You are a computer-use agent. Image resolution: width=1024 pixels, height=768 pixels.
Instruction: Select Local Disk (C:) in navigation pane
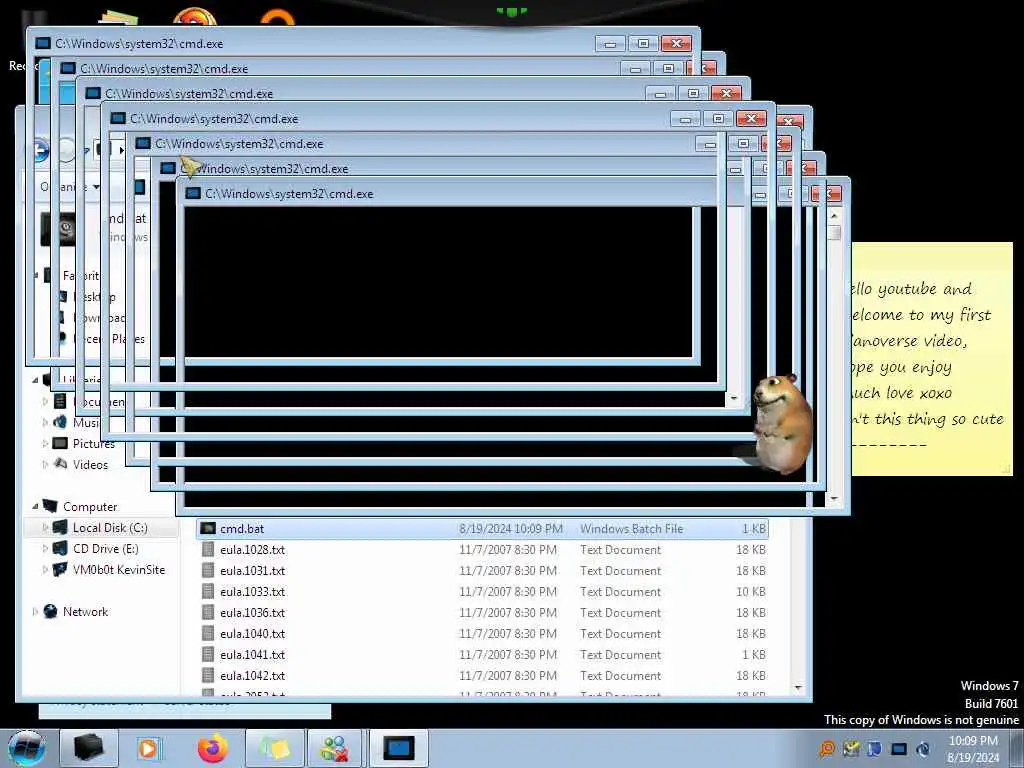point(110,528)
